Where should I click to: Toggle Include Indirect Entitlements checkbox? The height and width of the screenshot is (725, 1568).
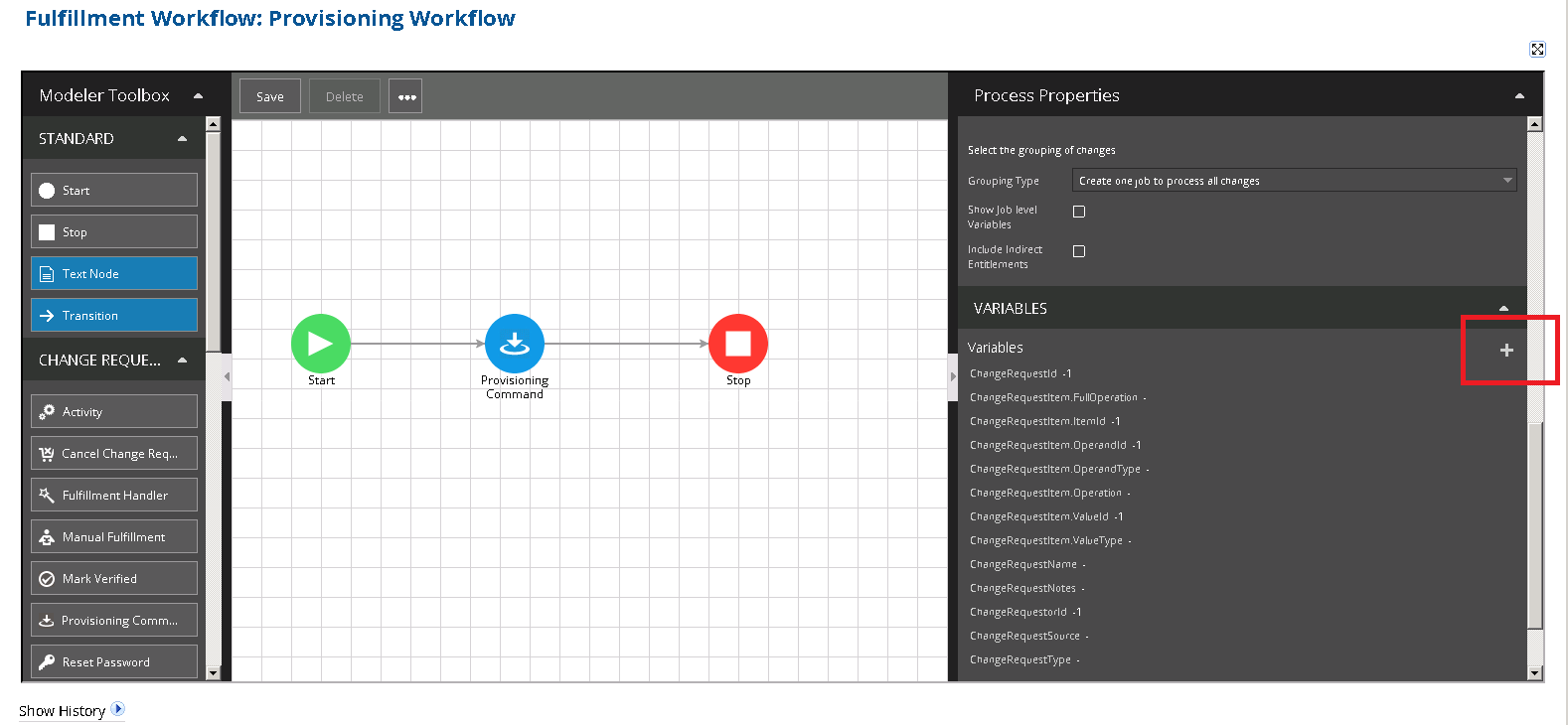[x=1079, y=251]
